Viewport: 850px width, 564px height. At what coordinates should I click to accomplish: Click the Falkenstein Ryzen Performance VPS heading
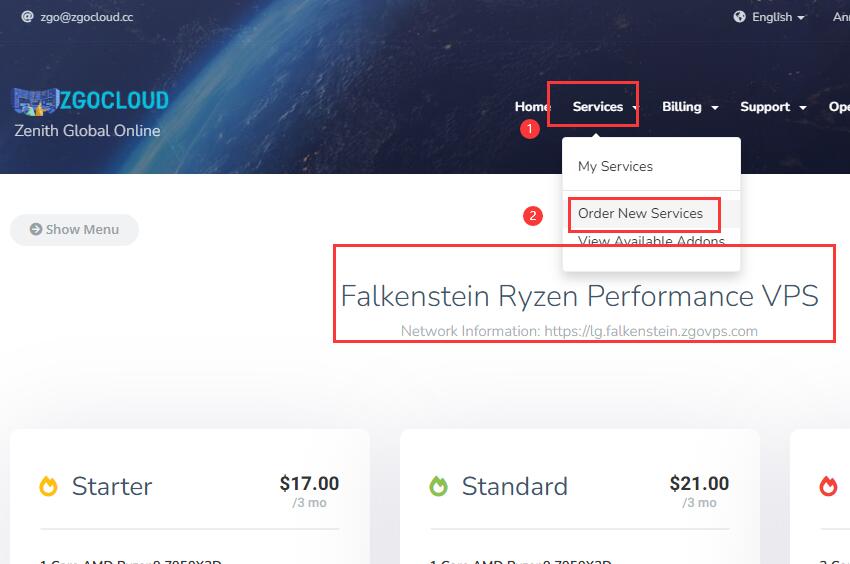pyautogui.click(x=579, y=296)
